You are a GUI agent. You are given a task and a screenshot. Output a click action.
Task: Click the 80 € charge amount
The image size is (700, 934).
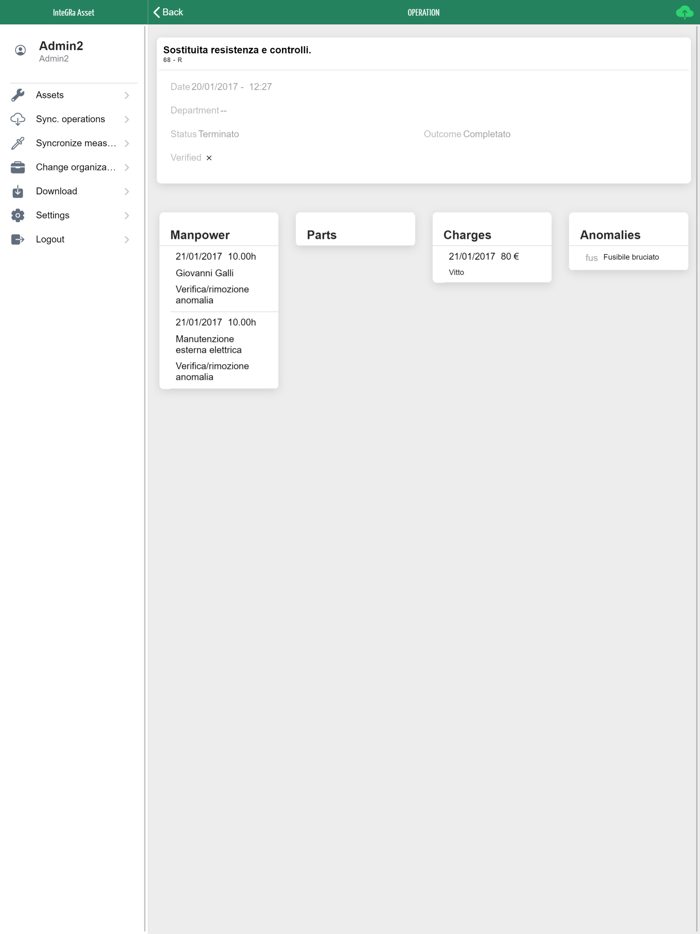point(510,256)
